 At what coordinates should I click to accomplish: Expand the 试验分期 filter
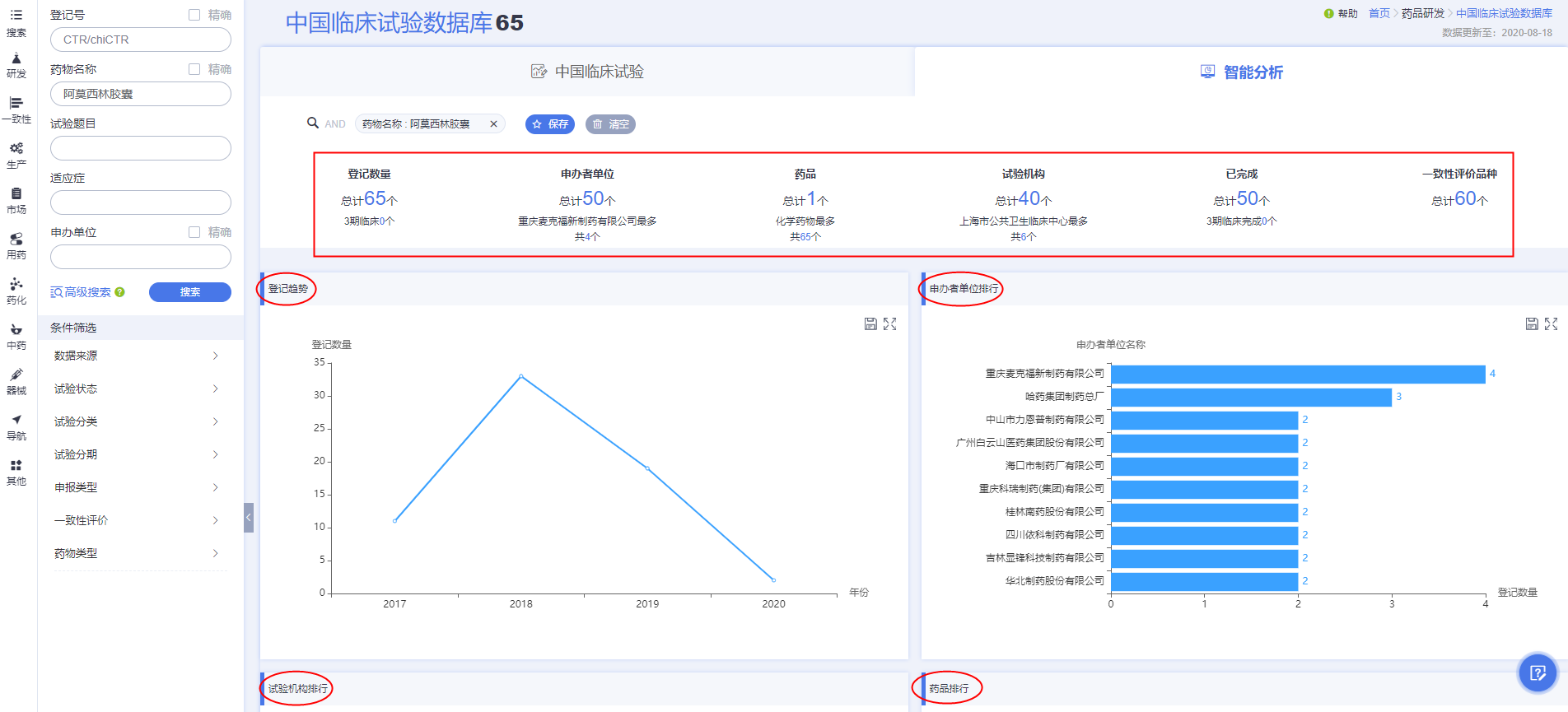click(x=136, y=454)
